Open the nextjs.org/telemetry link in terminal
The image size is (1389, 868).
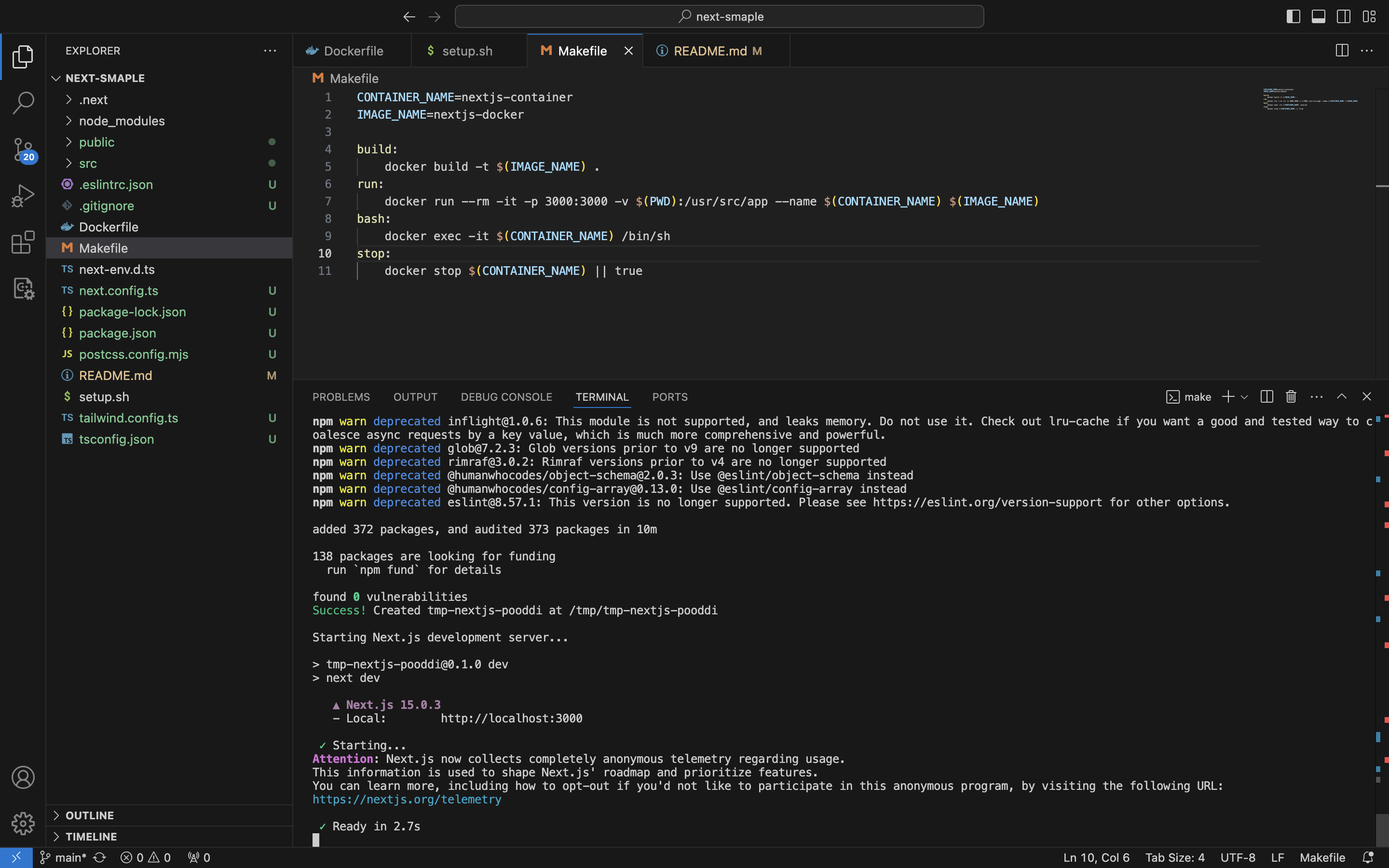pyautogui.click(x=407, y=799)
